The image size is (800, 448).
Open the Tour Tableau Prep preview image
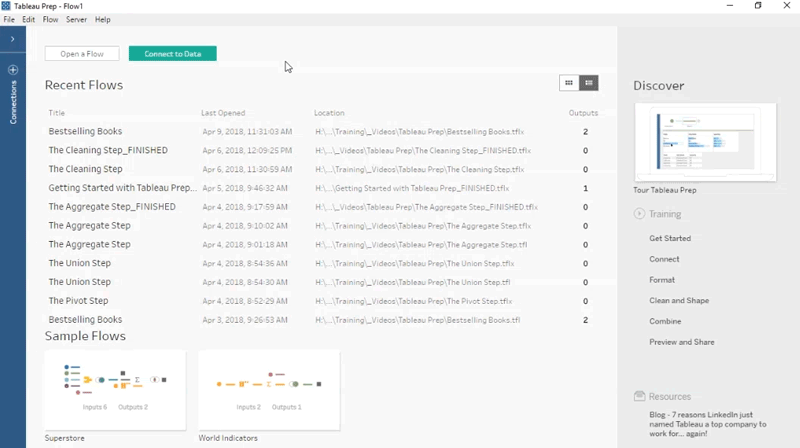click(x=704, y=142)
